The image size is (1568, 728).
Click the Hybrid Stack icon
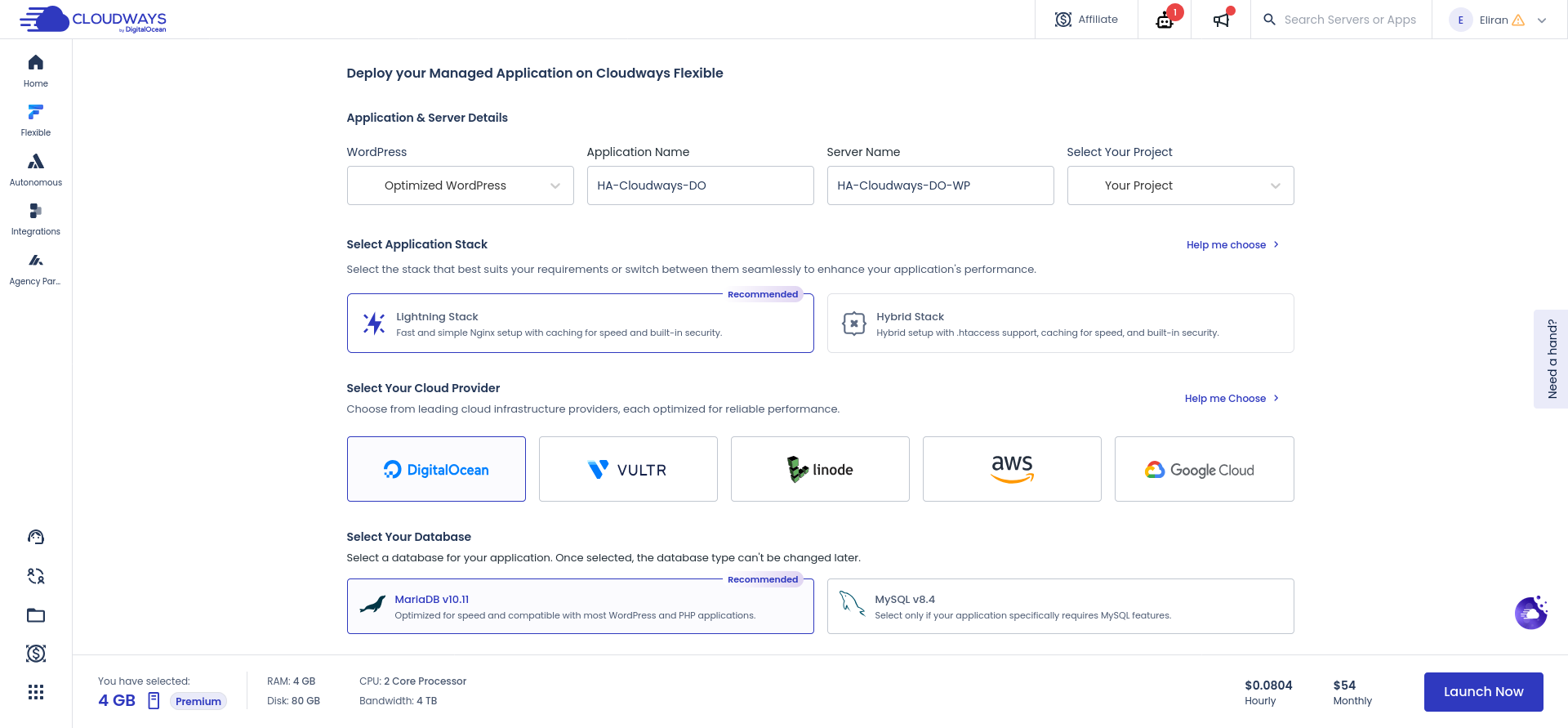tap(854, 324)
